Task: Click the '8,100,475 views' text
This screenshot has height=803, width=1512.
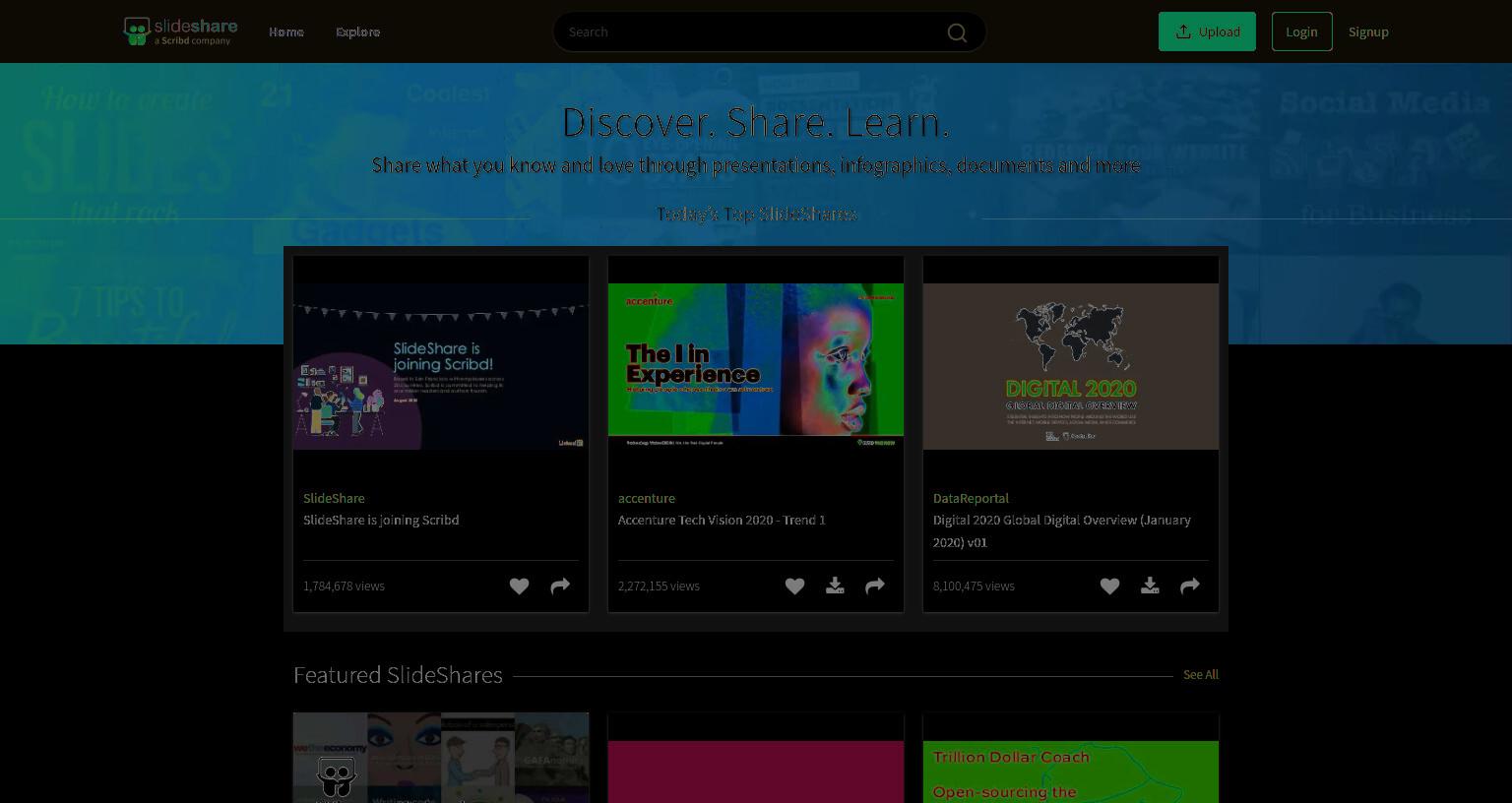Action: [x=974, y=586]
